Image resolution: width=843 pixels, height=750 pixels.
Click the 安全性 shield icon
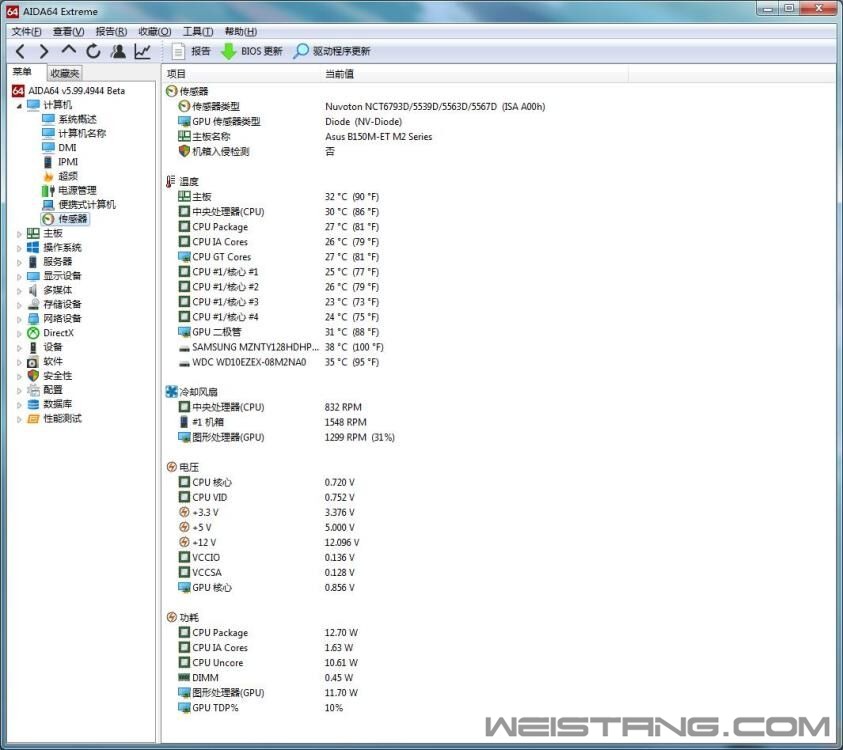coord(33,375)
